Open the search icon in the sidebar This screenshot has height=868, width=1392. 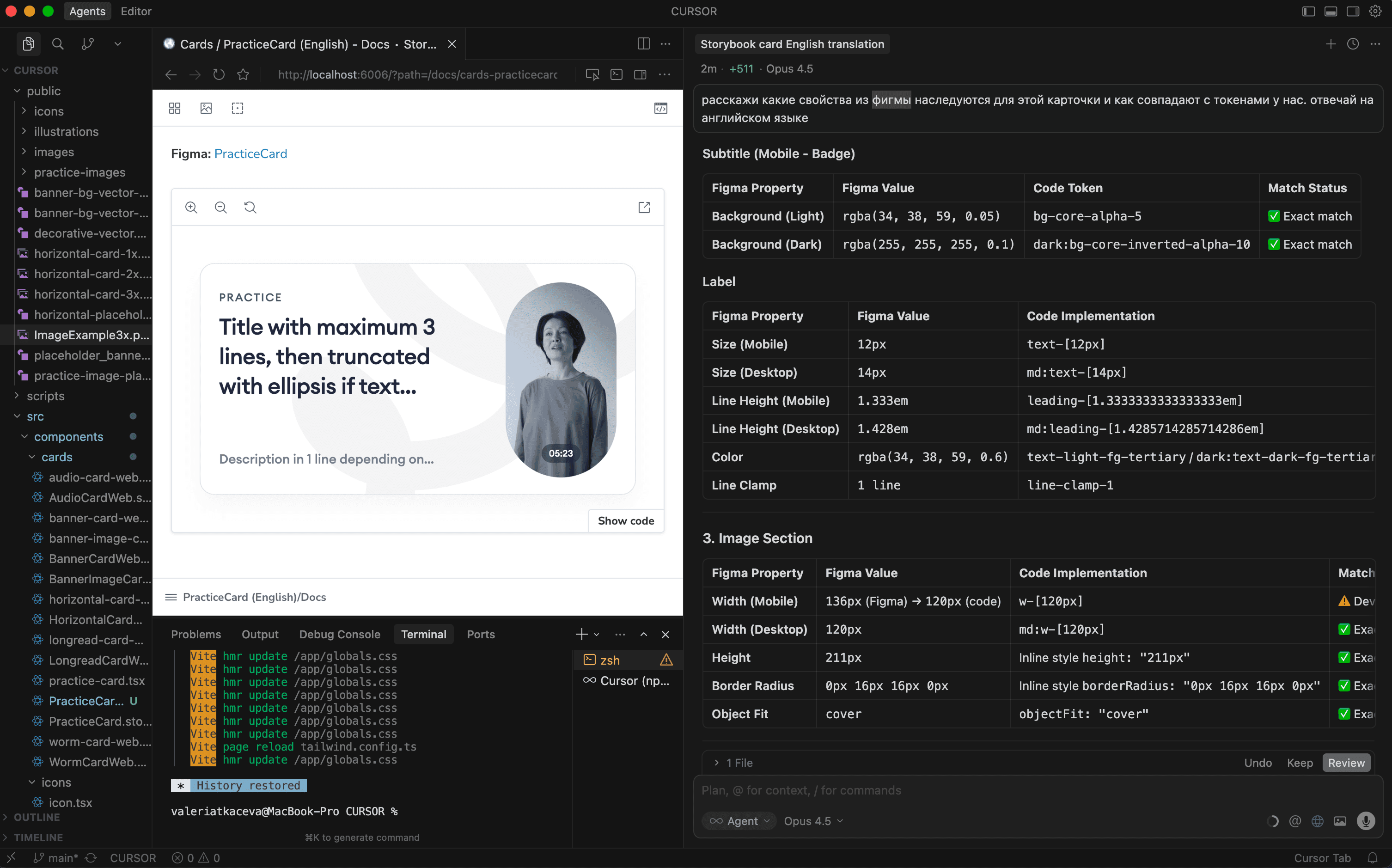point(57,43)
